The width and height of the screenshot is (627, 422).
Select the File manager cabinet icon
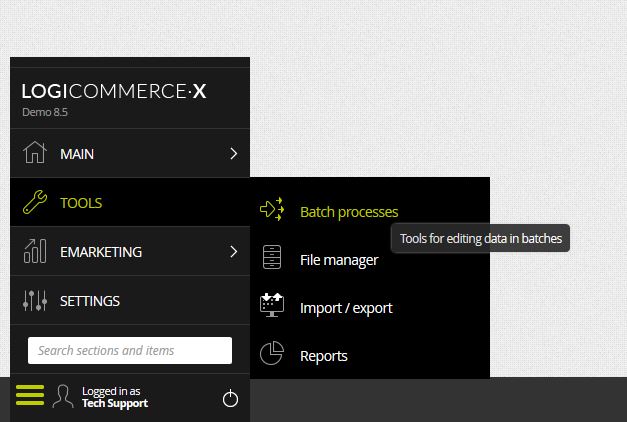click(272, 257)
